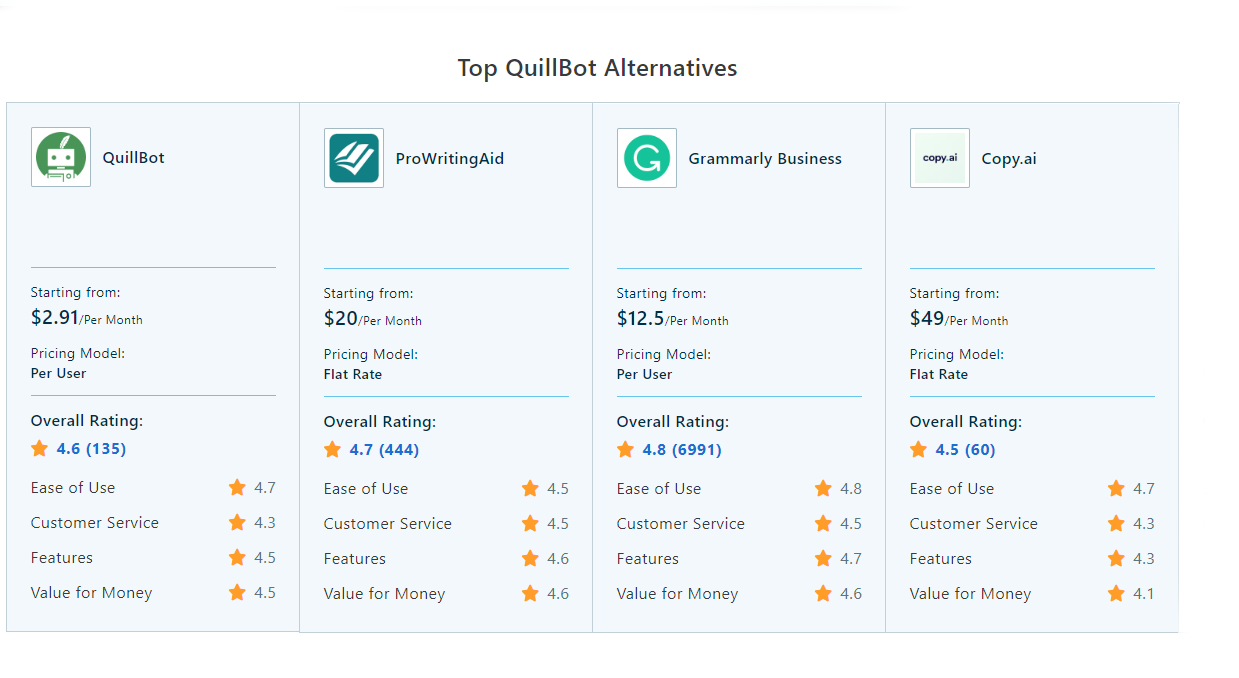Viewport: 1239px width, 678px height.
Task: Click QuillBot's 4.6 (135) rating link
Action: tap(91, 449)
